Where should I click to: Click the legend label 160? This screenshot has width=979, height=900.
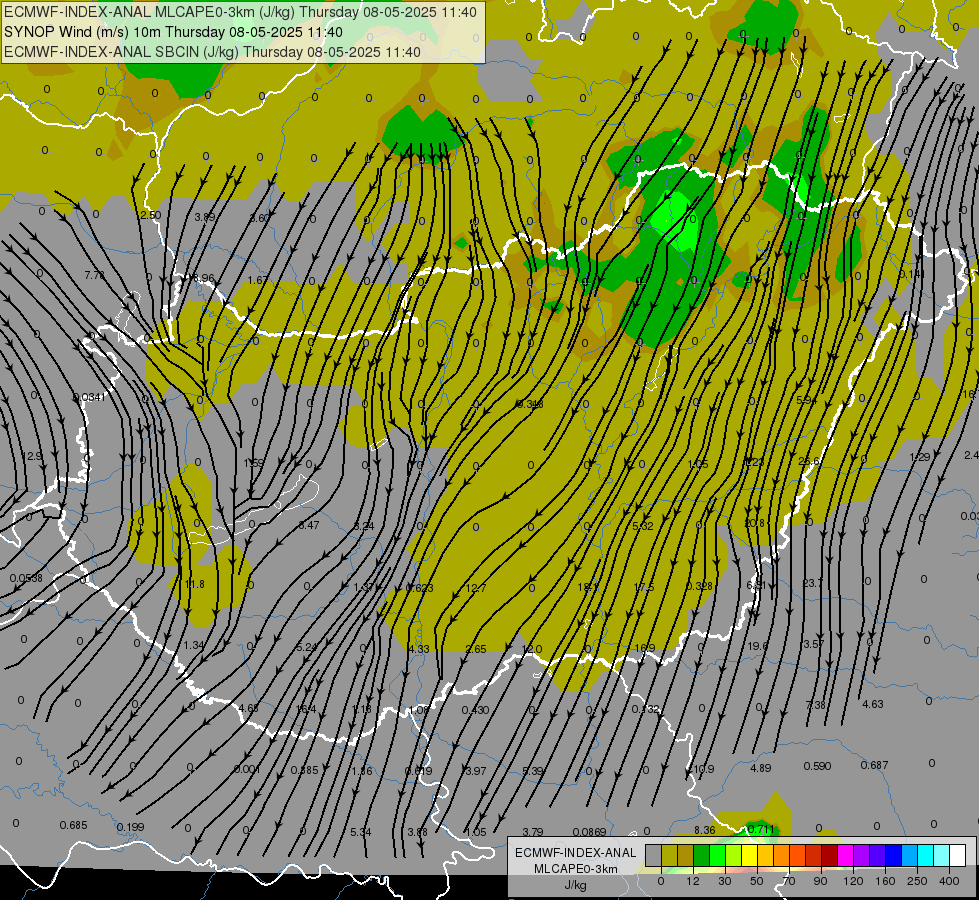885,881
